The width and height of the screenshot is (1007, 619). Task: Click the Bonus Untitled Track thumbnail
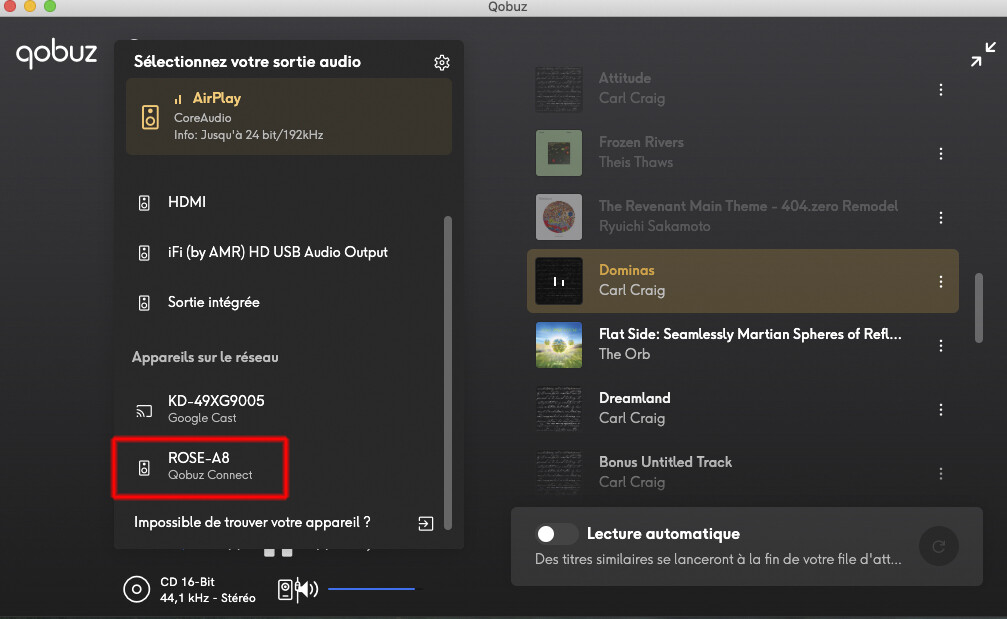(x=559, y=473)
